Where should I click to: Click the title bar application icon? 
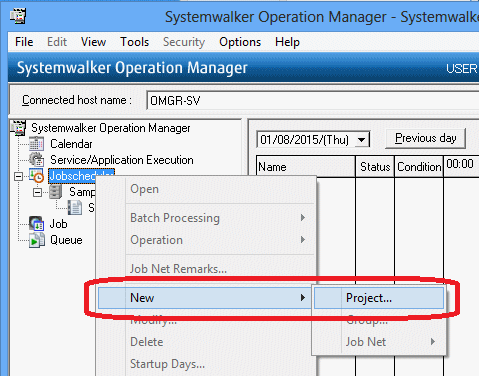click(x=18, y=16)
